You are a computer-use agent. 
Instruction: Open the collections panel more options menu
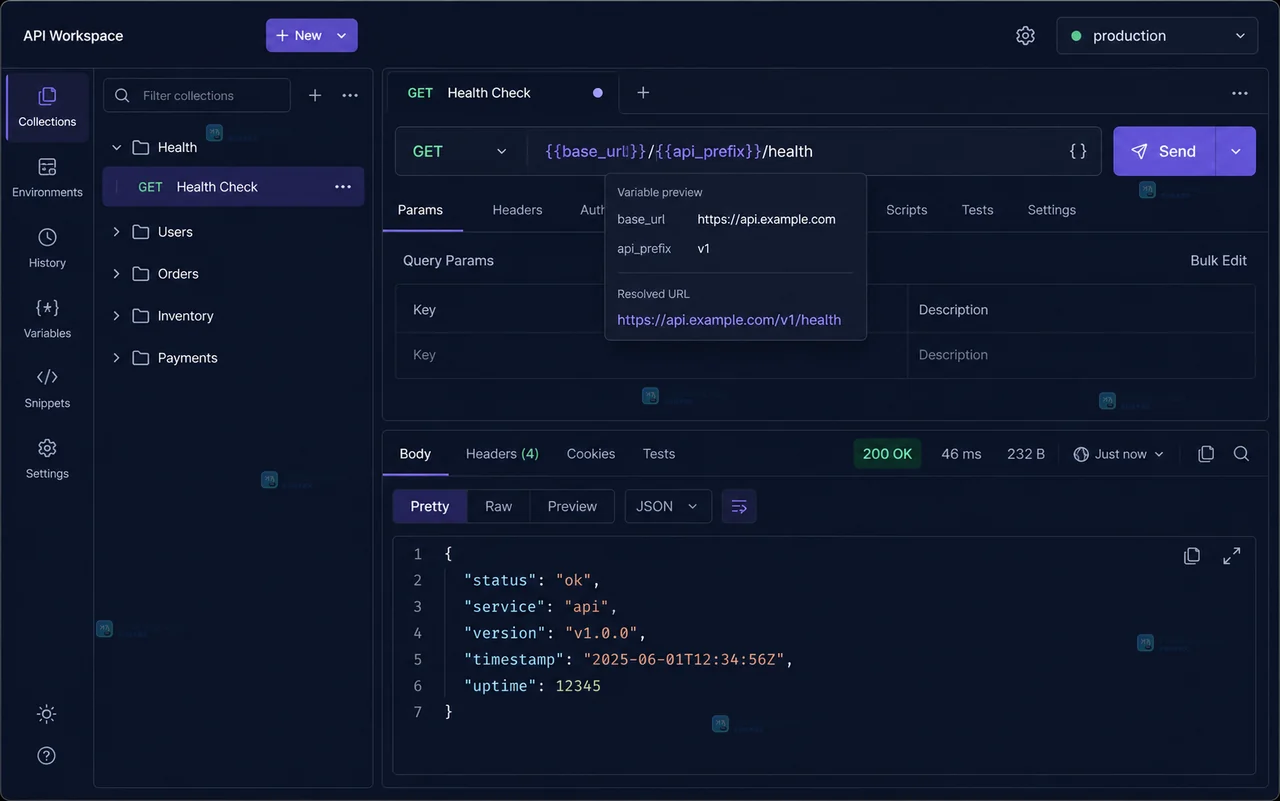pos(350,95)
